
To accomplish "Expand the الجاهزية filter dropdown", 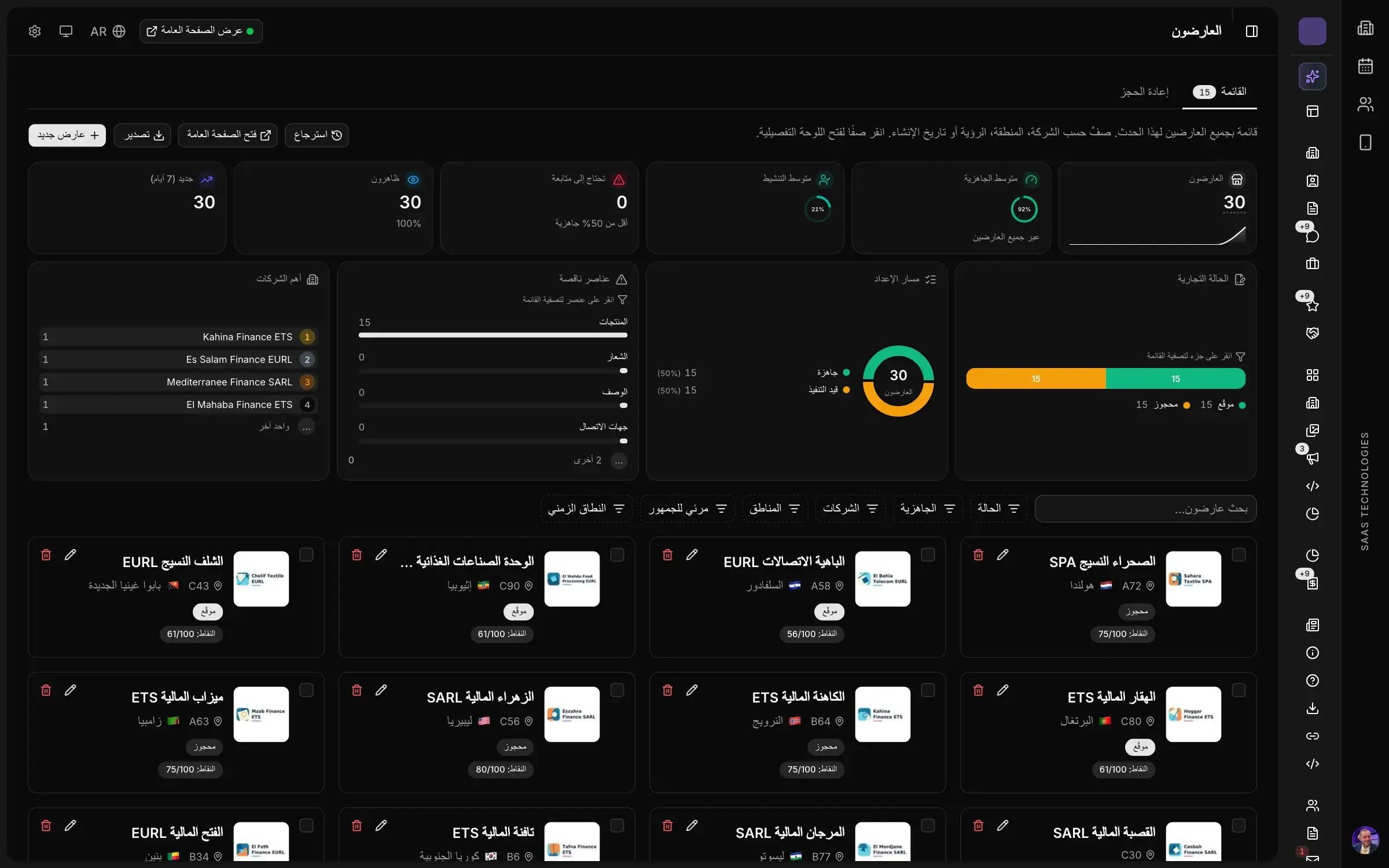I will (x=928, y=509).
